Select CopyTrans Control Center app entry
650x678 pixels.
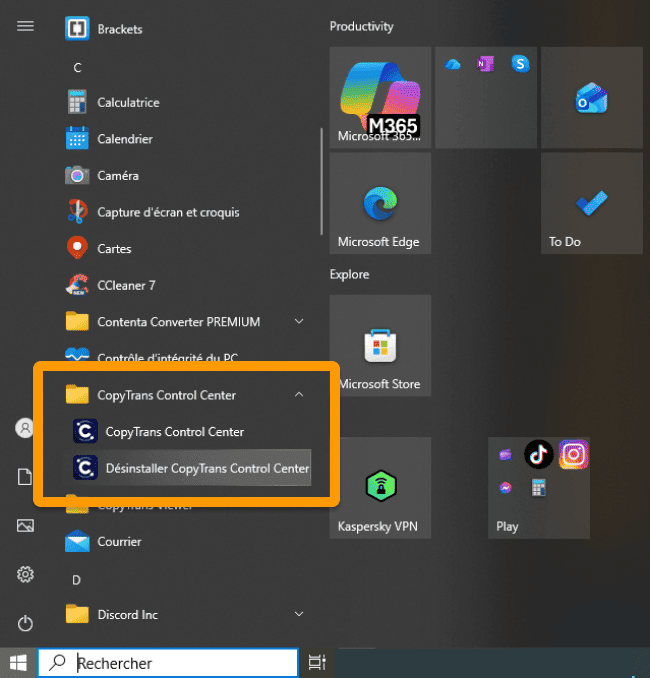187,431
